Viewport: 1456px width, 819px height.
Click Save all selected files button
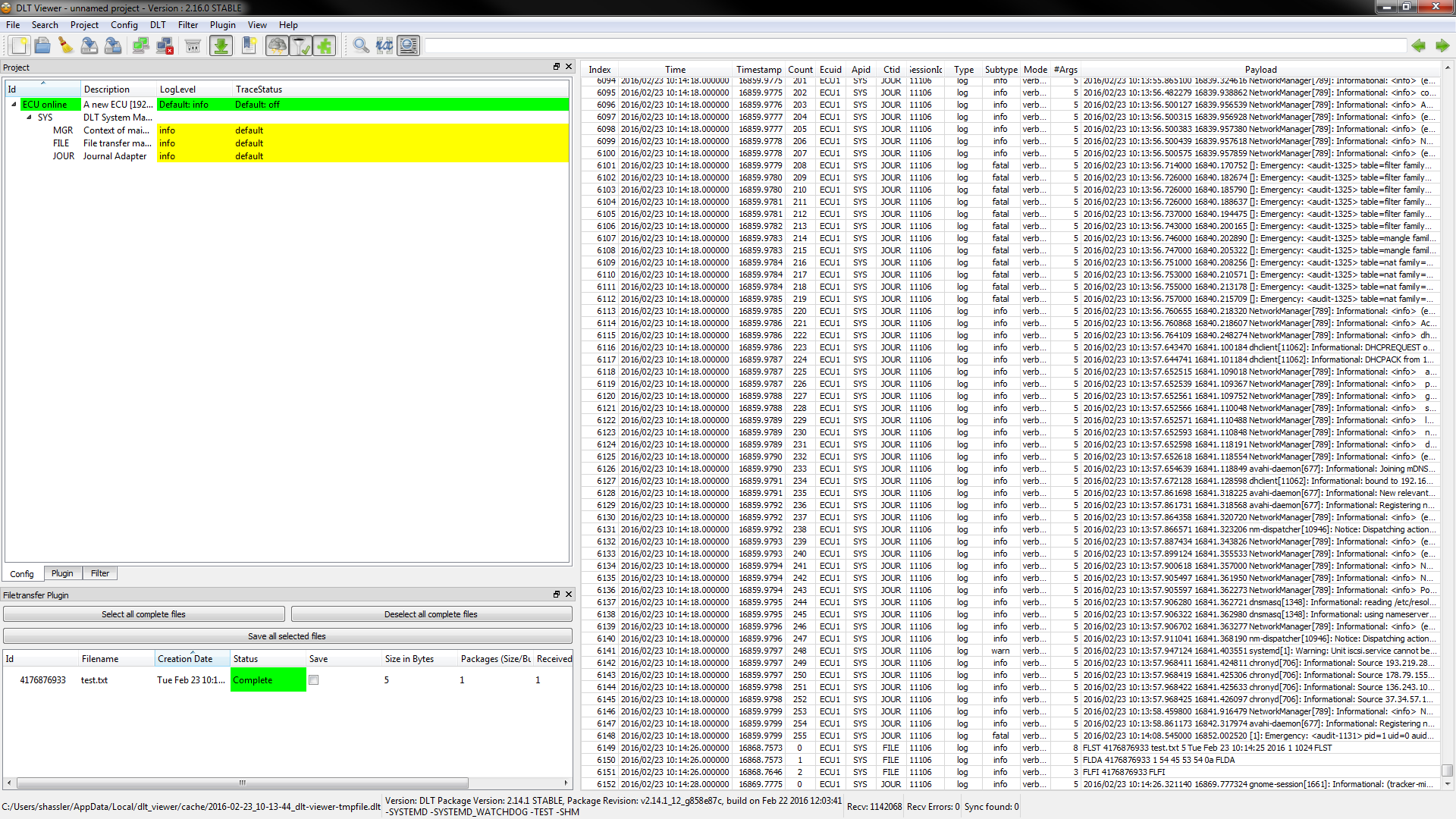coord(287,636)
